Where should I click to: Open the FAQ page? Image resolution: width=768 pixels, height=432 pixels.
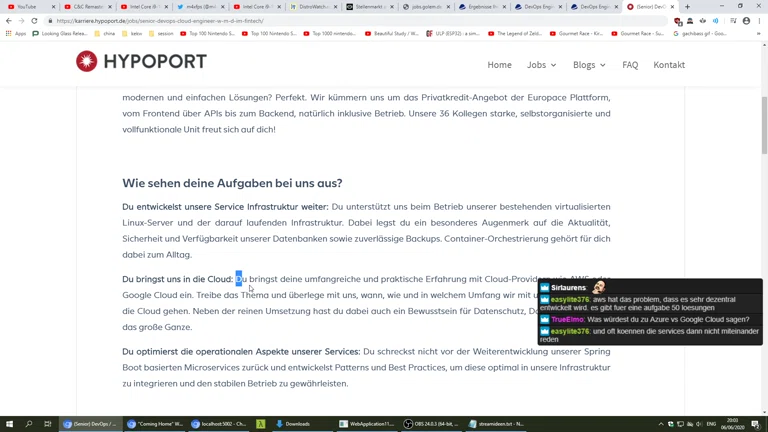click(x=630, y=65)
